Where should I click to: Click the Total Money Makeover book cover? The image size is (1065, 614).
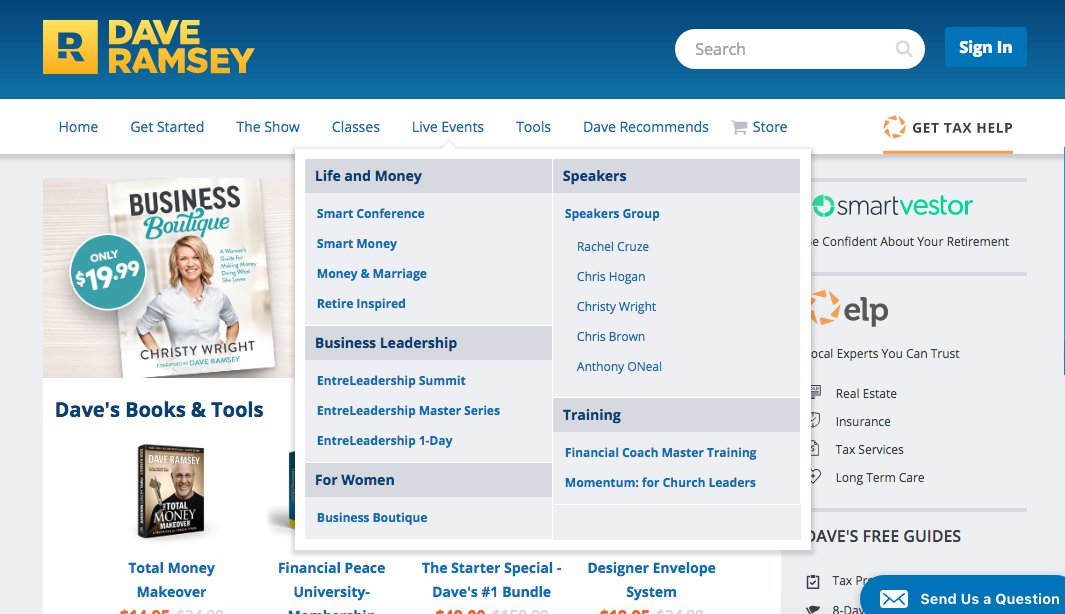171,492
